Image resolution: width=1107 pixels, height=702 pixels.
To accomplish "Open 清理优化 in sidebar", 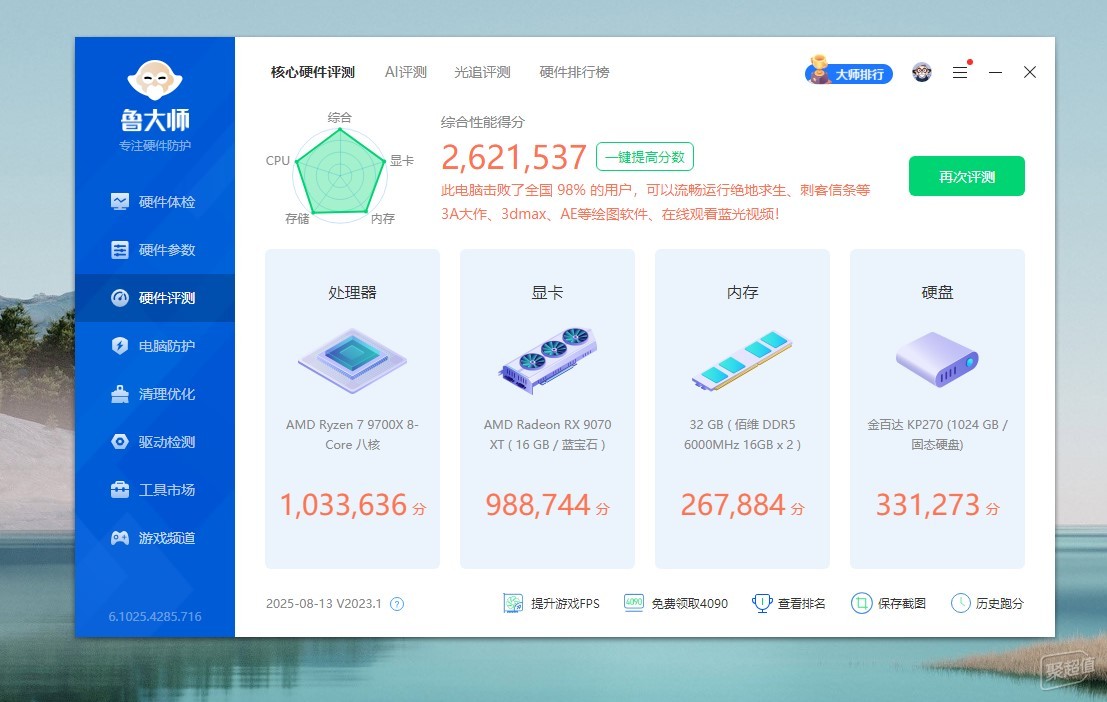I will click(x=154, y=394).
